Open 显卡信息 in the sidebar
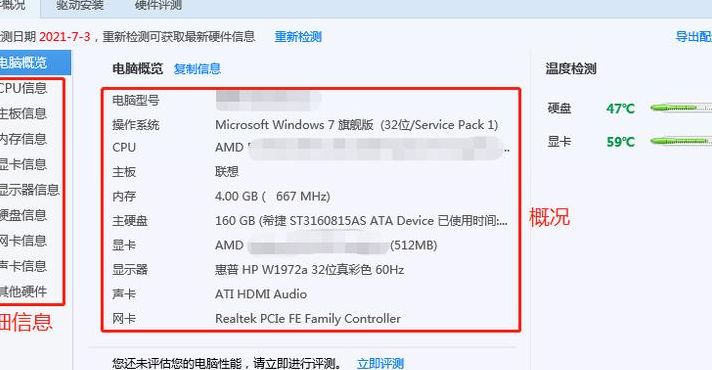This screenshot has width=712, height=370. pos(23,164)
